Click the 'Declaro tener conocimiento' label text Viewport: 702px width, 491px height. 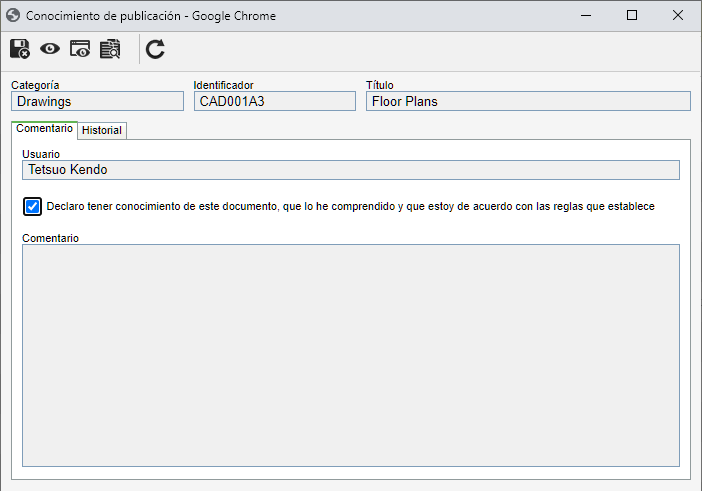351,206
